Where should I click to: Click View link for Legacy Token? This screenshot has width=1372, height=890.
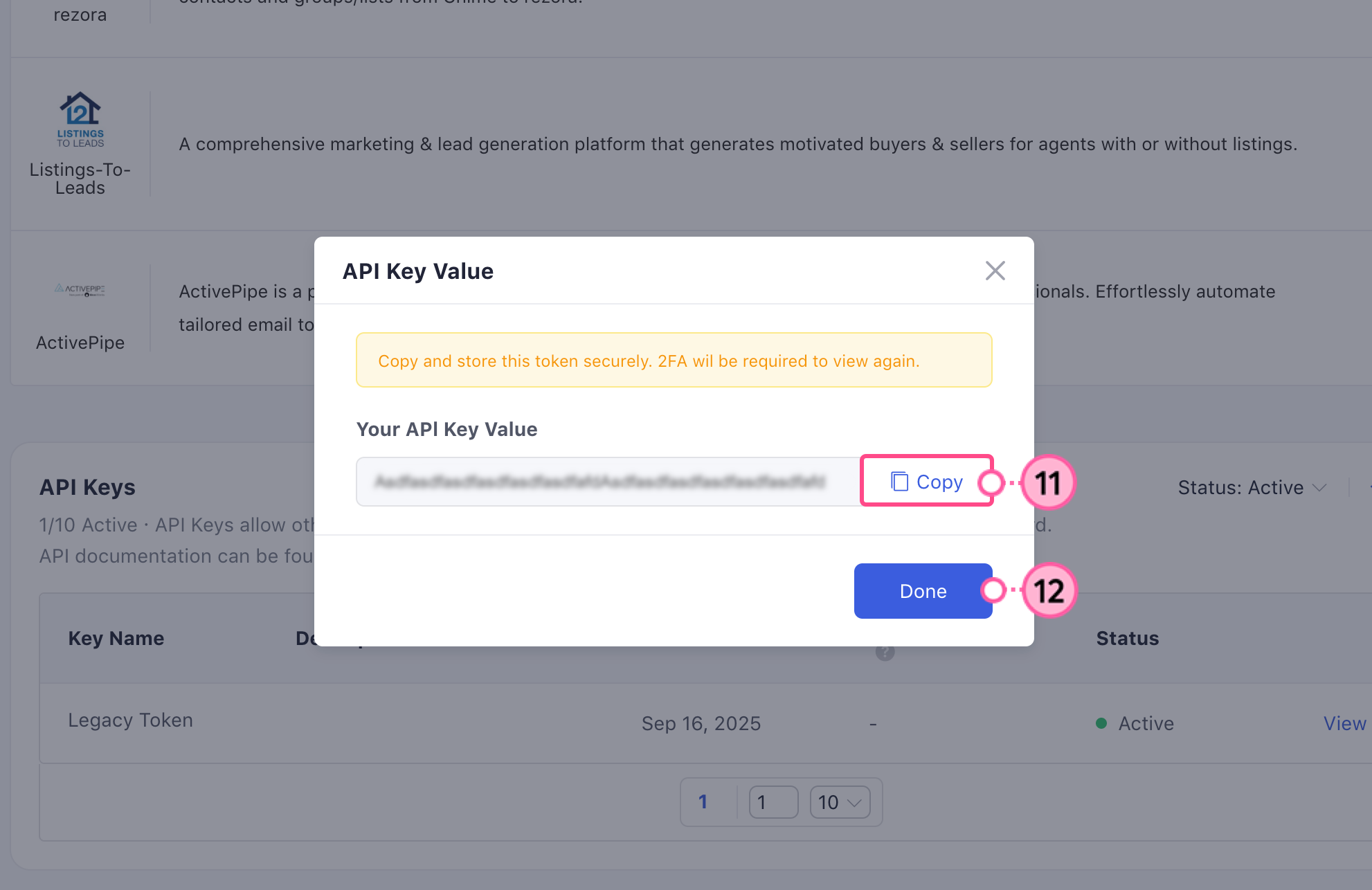[x=1344, y=723]
